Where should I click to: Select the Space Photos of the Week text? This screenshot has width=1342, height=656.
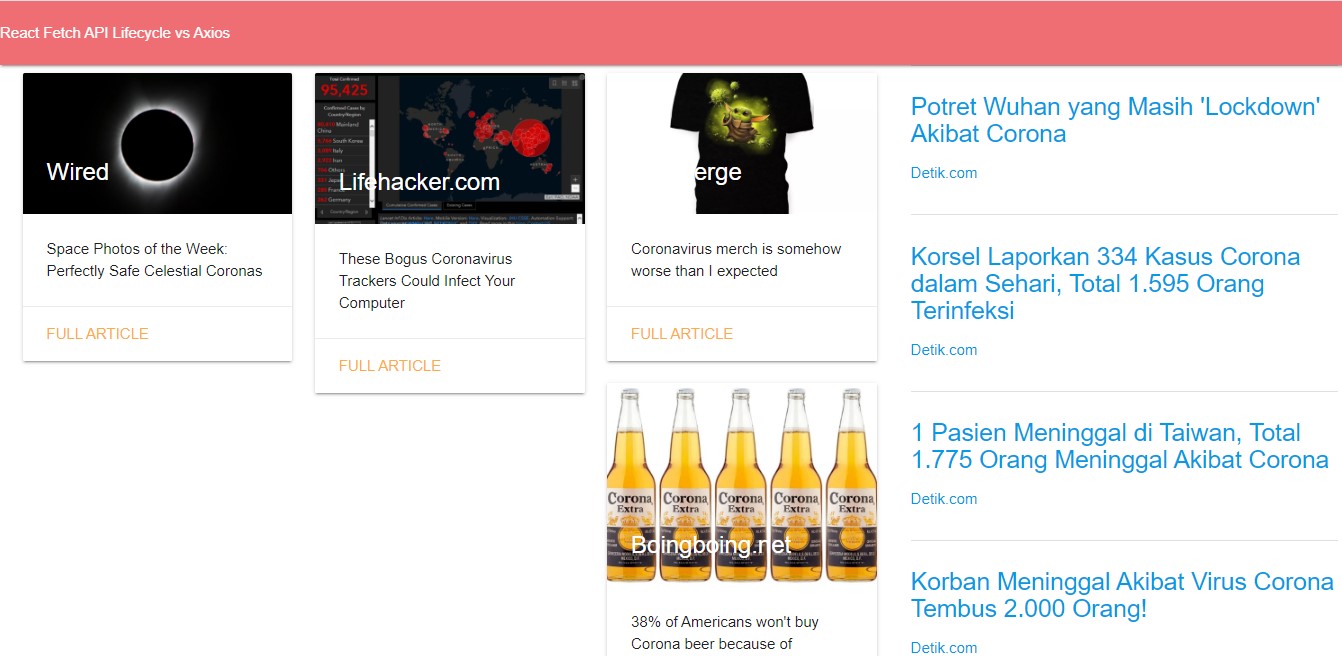click(x=154, y=260)
